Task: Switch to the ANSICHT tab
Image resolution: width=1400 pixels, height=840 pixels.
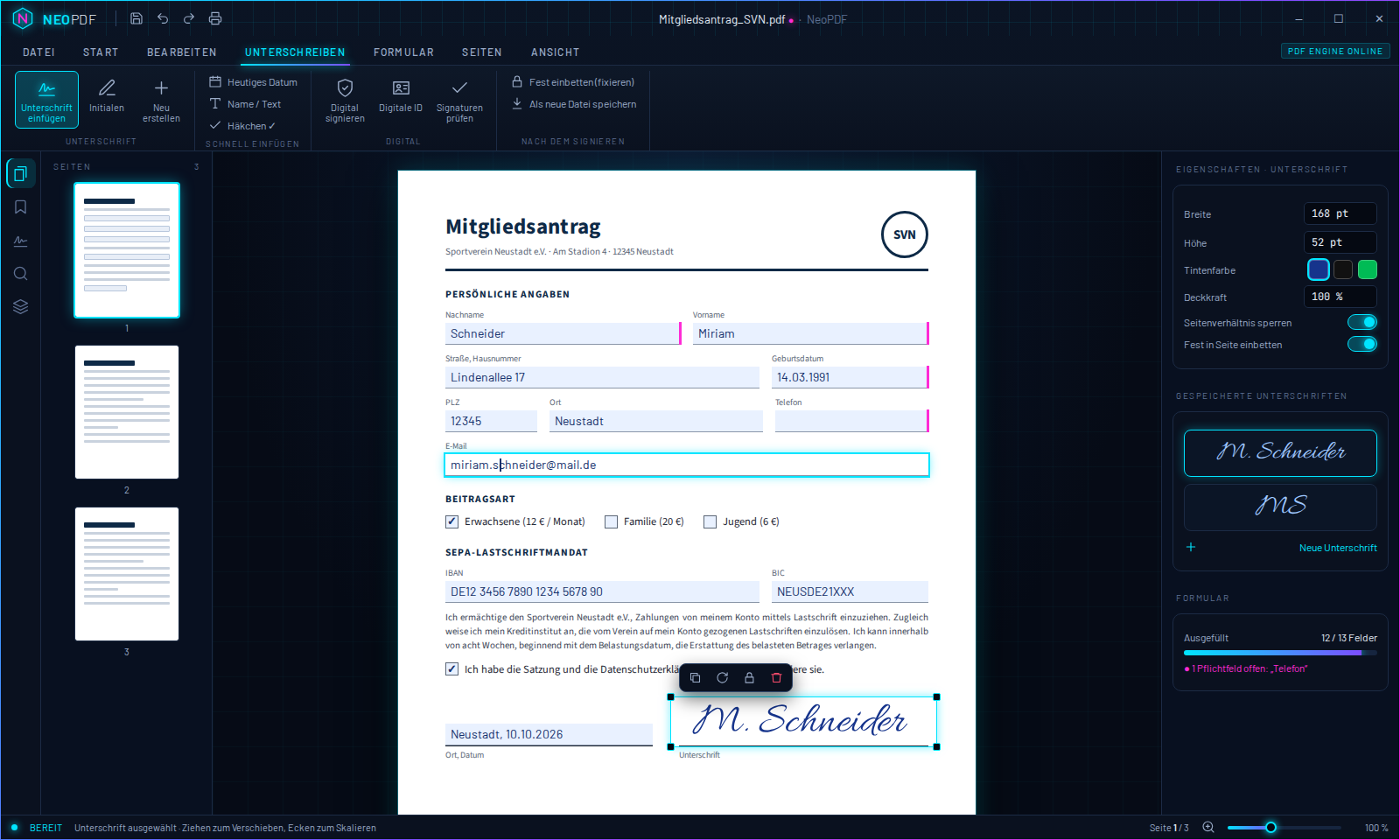Action: pyautogui.click(x=555, y=52)
